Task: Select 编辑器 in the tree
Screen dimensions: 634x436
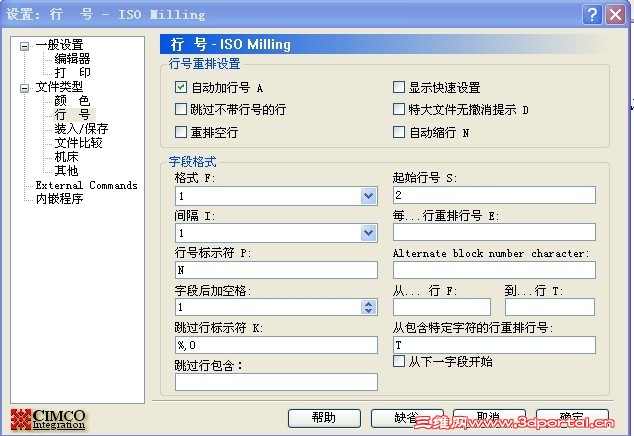Action: pos(72,59)
